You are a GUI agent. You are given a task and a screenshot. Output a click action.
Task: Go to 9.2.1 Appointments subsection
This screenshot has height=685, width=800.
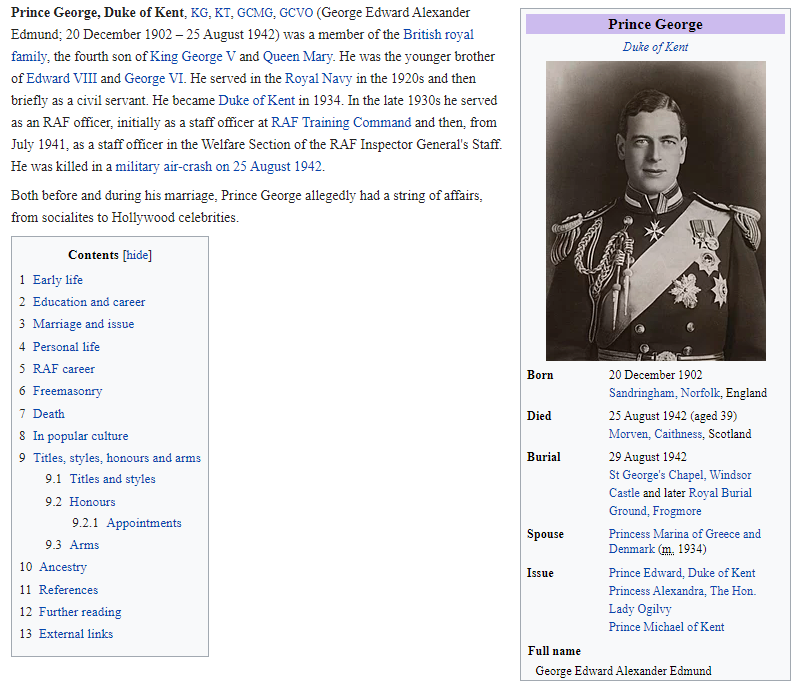(x=144, y=523)
